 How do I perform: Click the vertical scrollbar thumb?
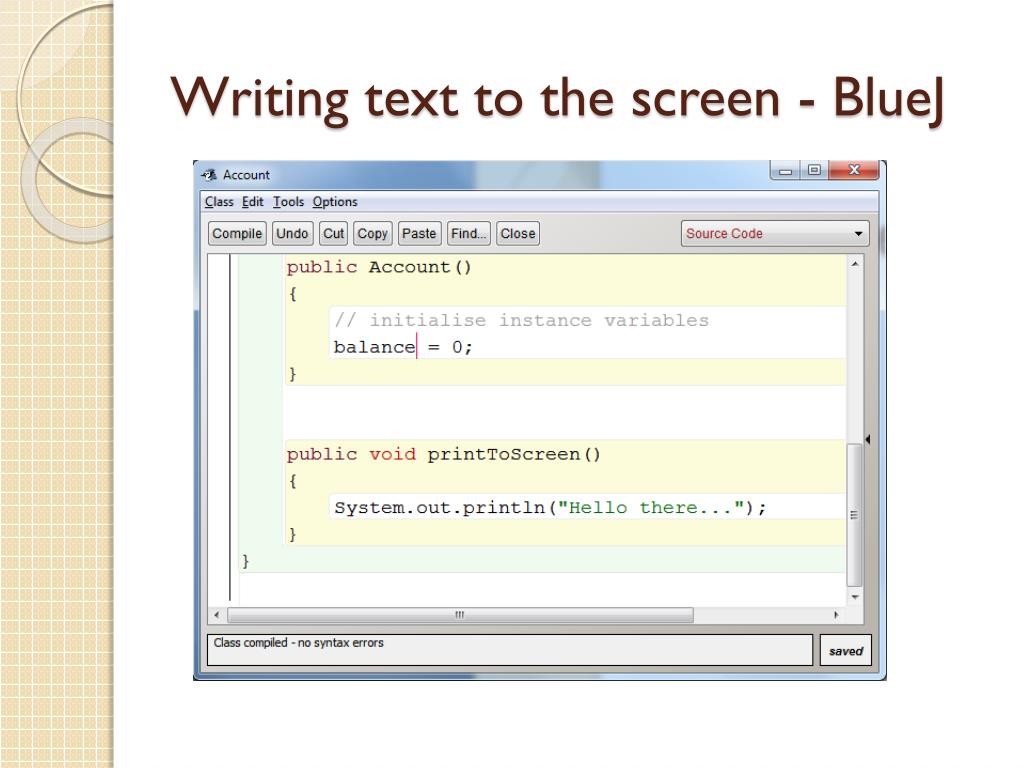point(854,515)
